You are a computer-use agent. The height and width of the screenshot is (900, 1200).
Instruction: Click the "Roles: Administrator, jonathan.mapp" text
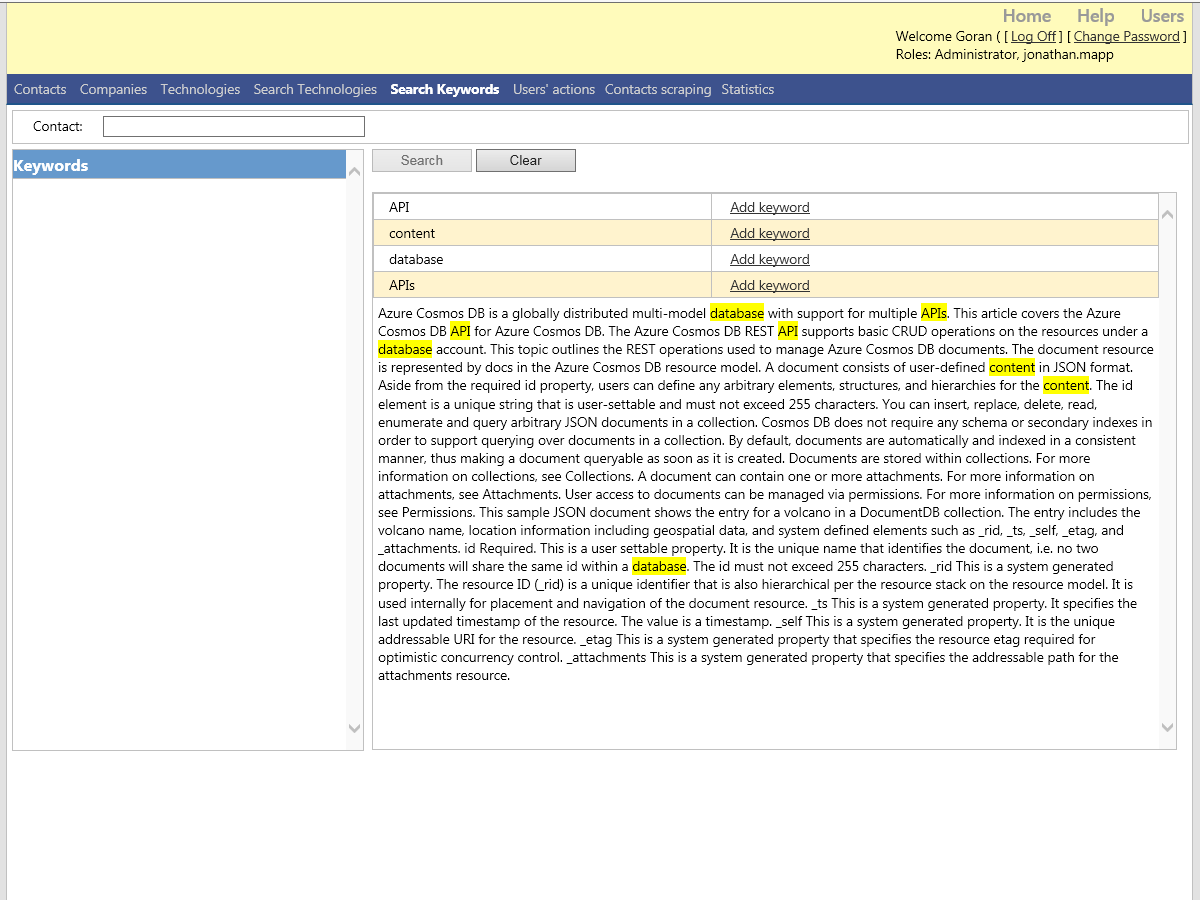click(1004, 55)
